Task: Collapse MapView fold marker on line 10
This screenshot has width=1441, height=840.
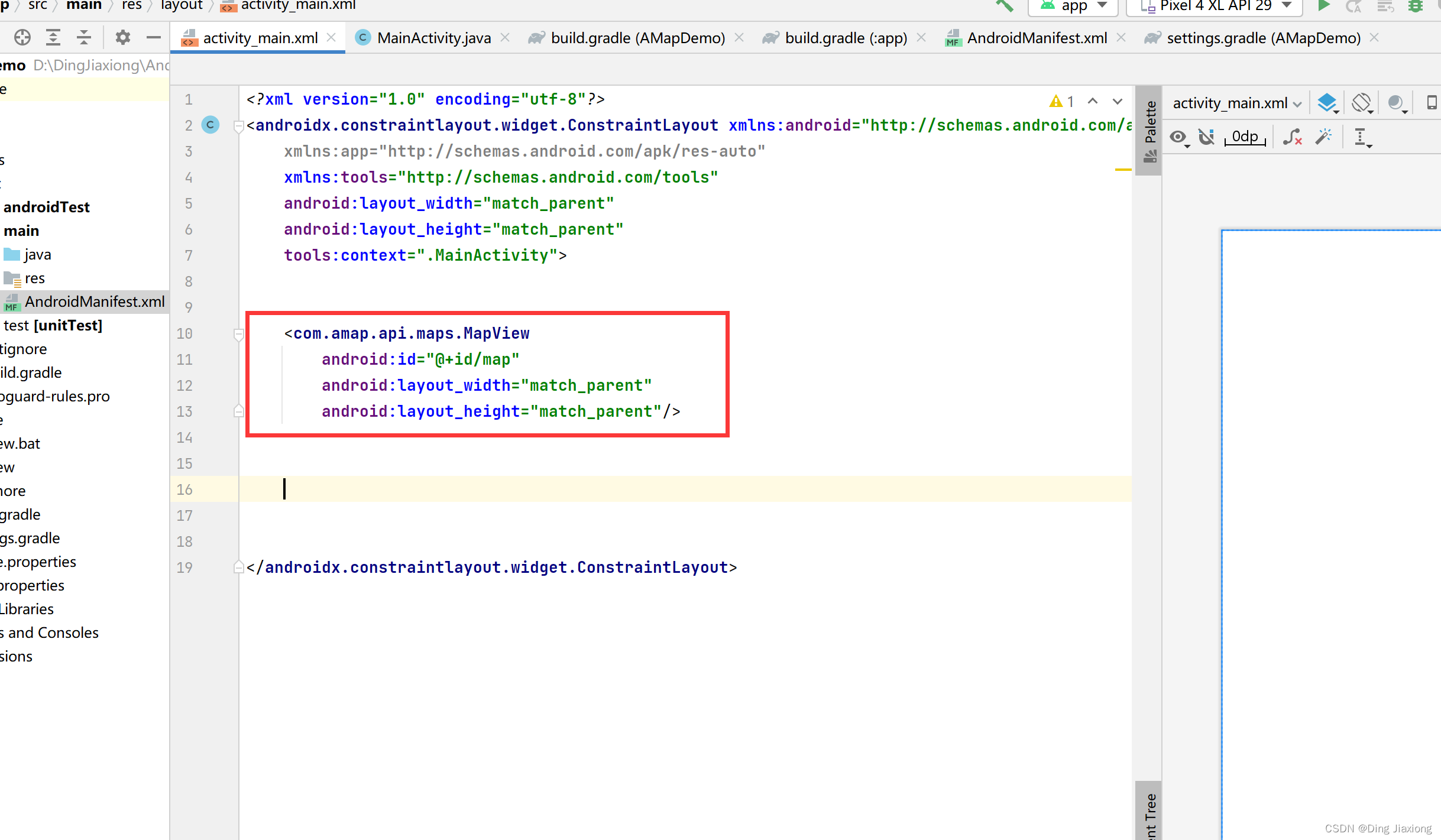Action: (239, 335)
